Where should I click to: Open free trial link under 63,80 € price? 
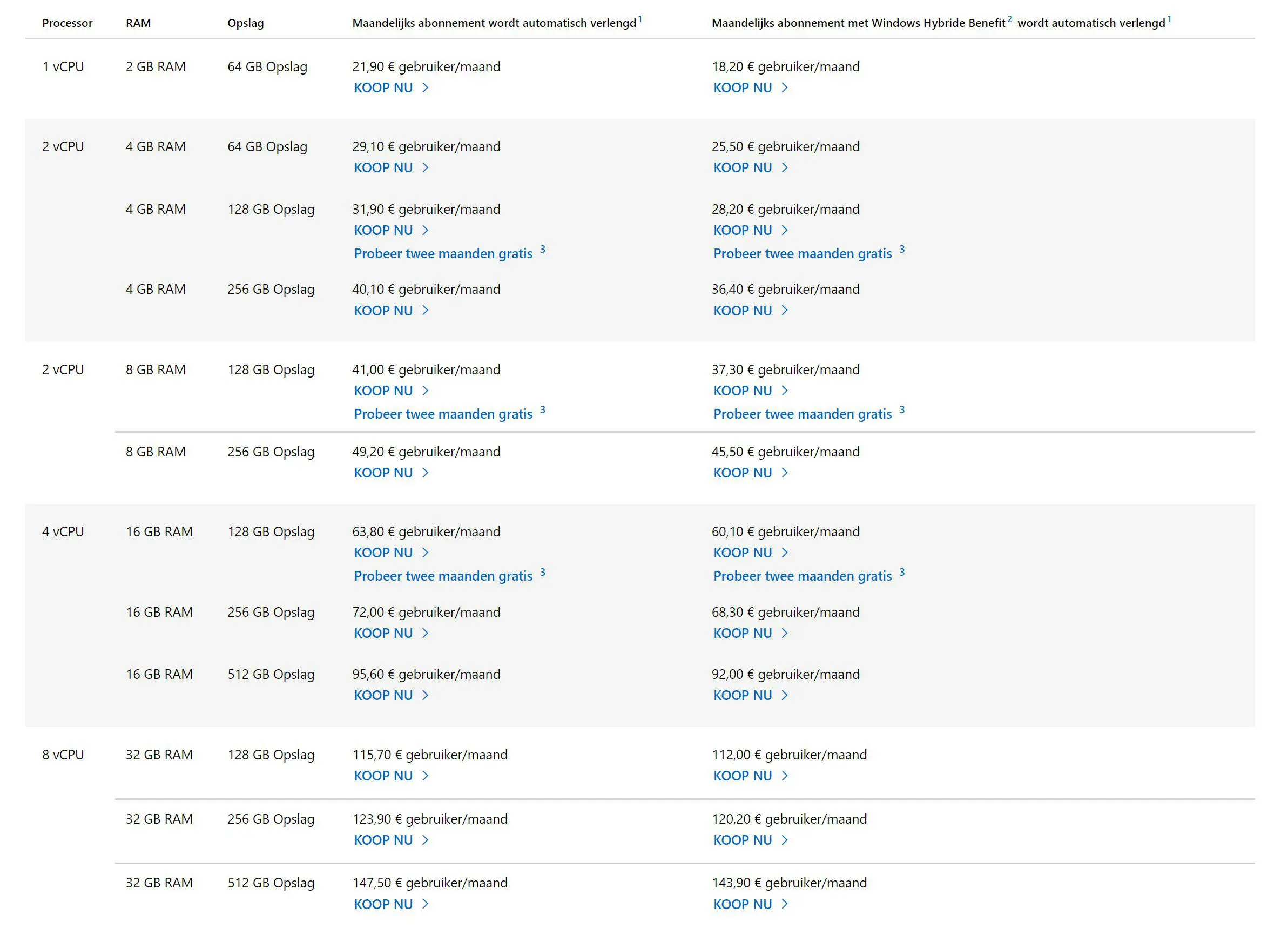(x=443, y=576)
